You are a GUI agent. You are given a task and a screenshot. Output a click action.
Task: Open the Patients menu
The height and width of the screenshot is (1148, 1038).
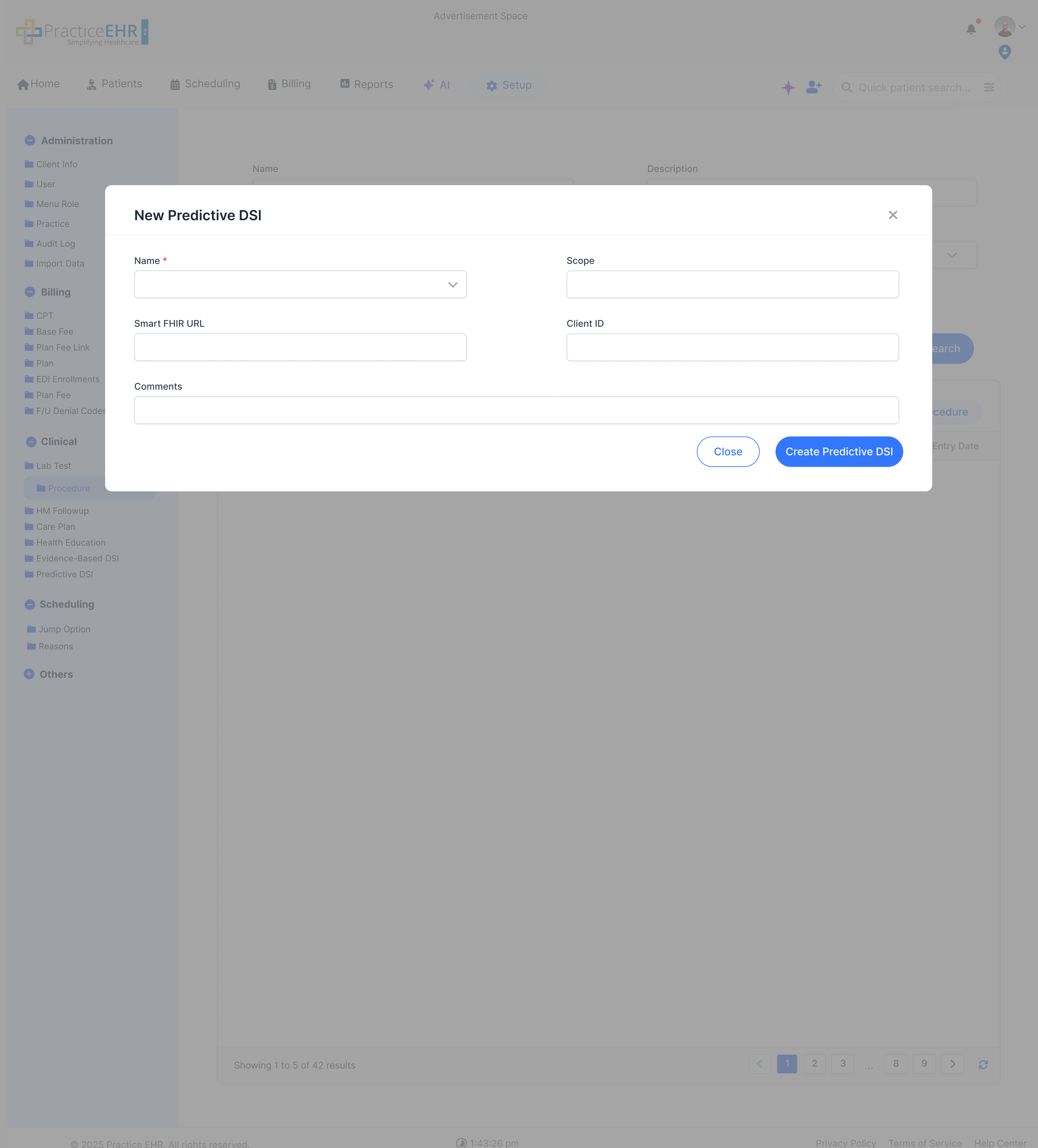pos(114,84)
